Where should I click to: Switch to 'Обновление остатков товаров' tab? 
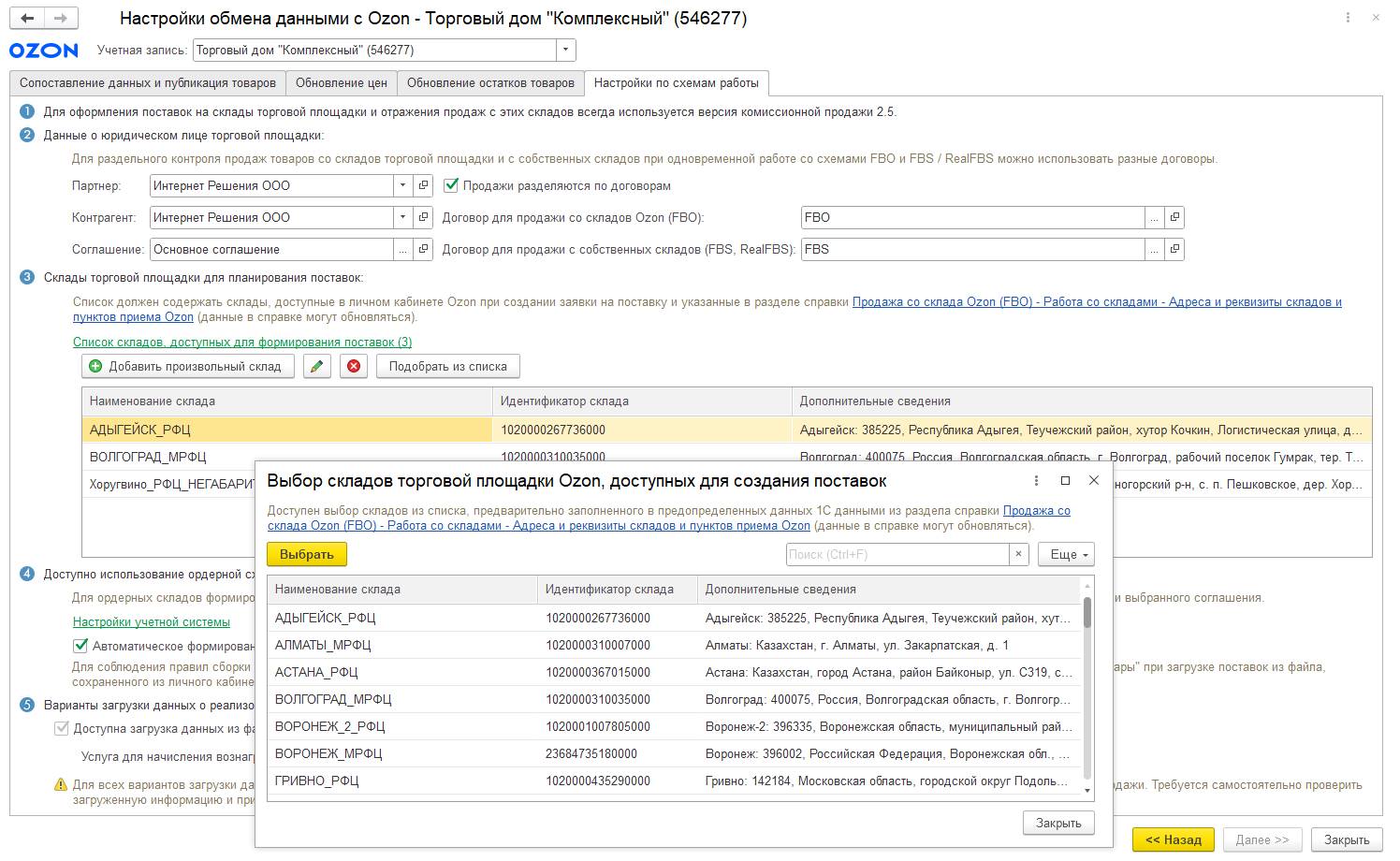click(490, 83)
